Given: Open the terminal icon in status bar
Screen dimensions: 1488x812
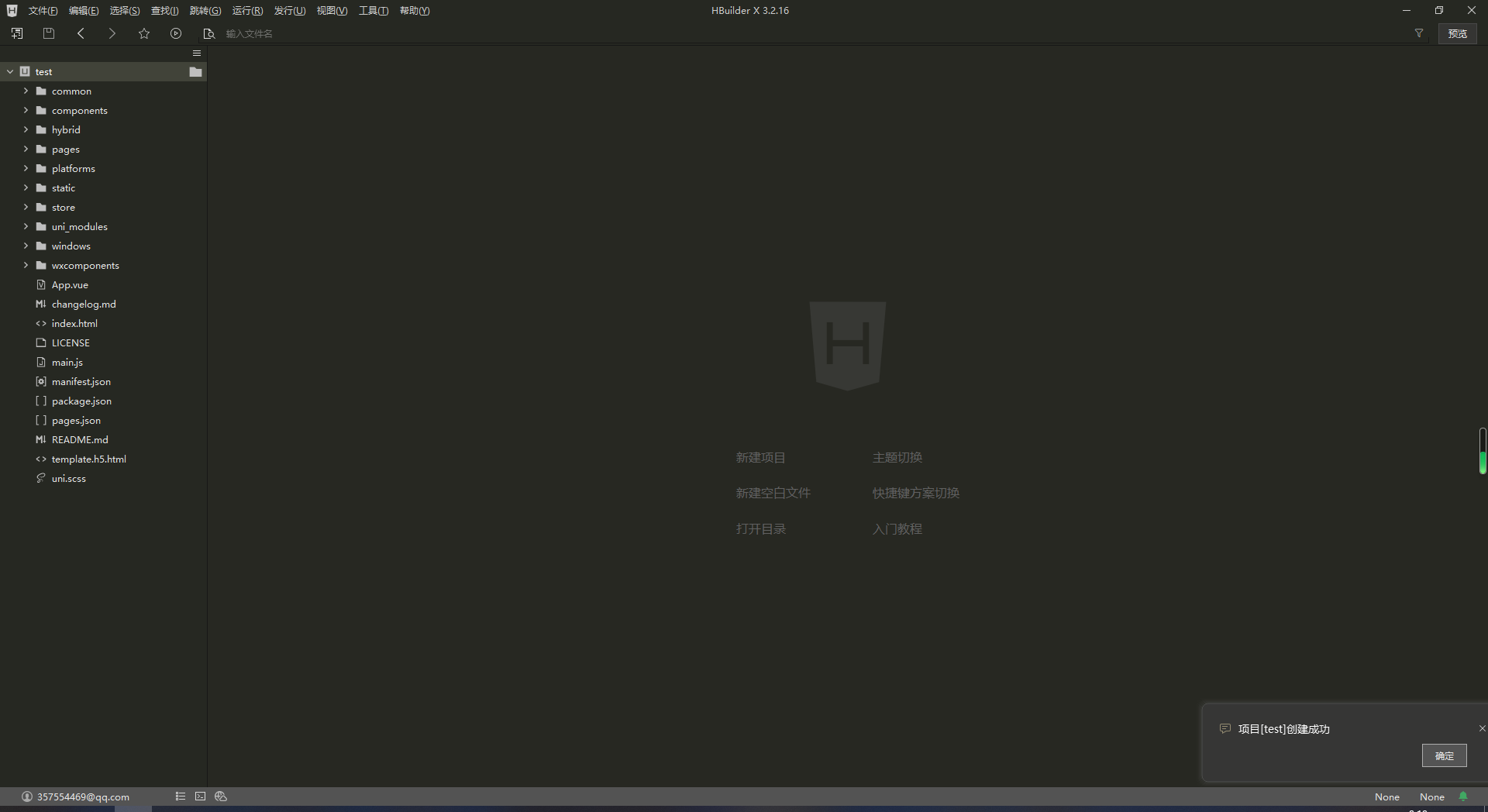Looking at the screenshot, I should click(201, 797).
